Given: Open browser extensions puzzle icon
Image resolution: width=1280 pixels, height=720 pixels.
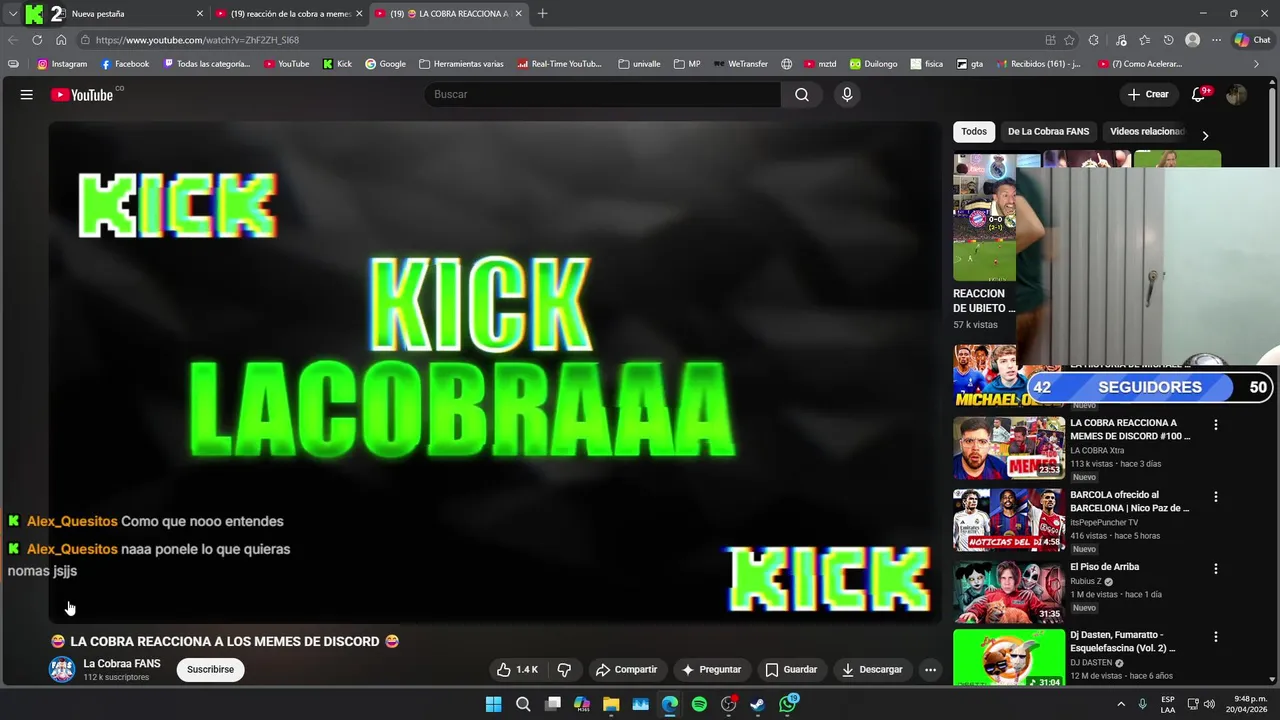Looking at the screenshot, I should click(1093, 40).
